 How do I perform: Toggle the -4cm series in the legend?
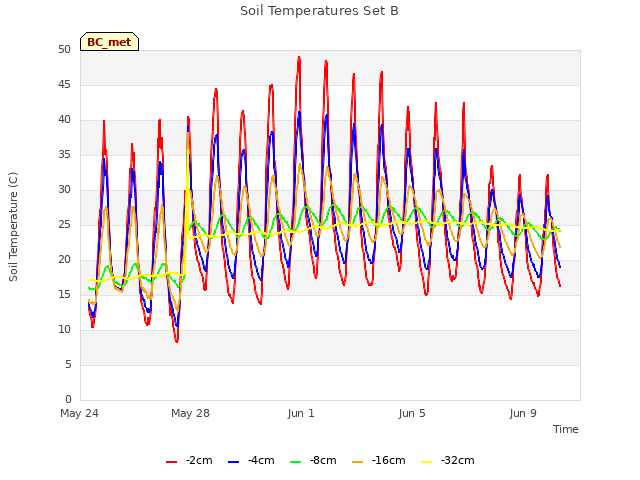click(x=251, y=461)
